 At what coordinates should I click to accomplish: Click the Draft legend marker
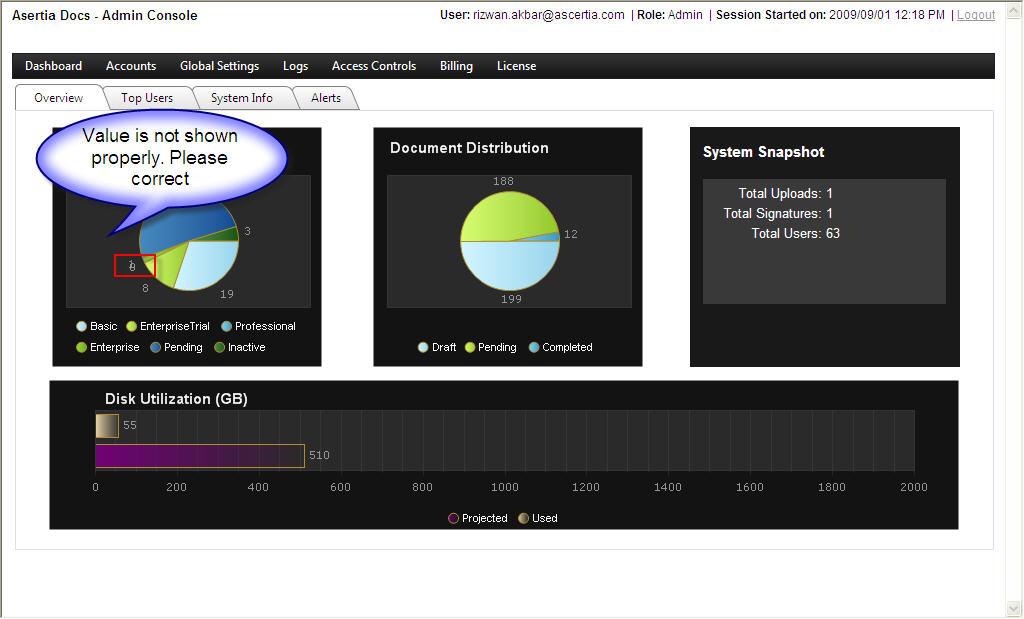click(x=423, y=347)
